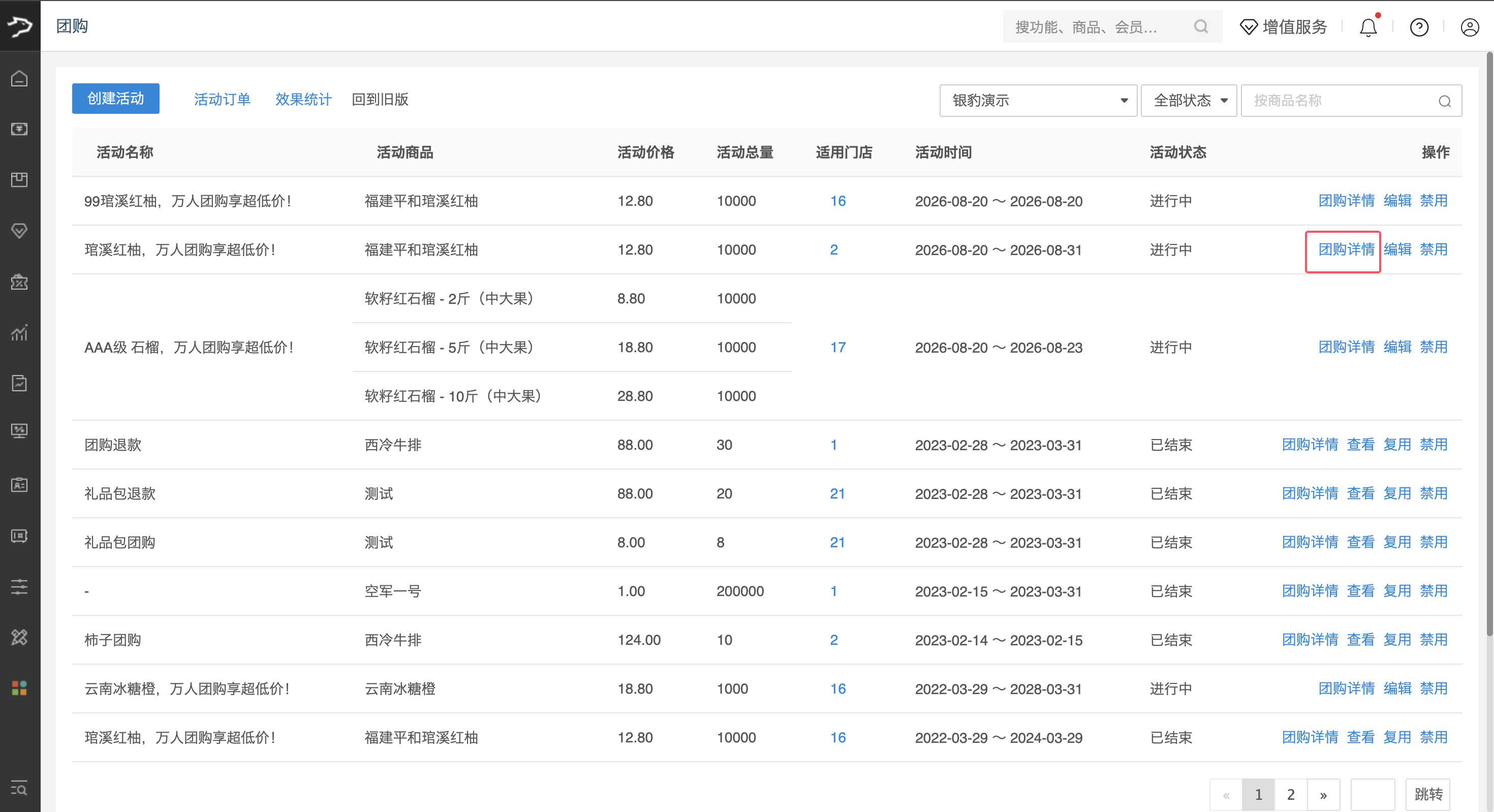Open the diamond heart icon in sidebar
Screen dimensions: 1494x812
tap(20, 231)
